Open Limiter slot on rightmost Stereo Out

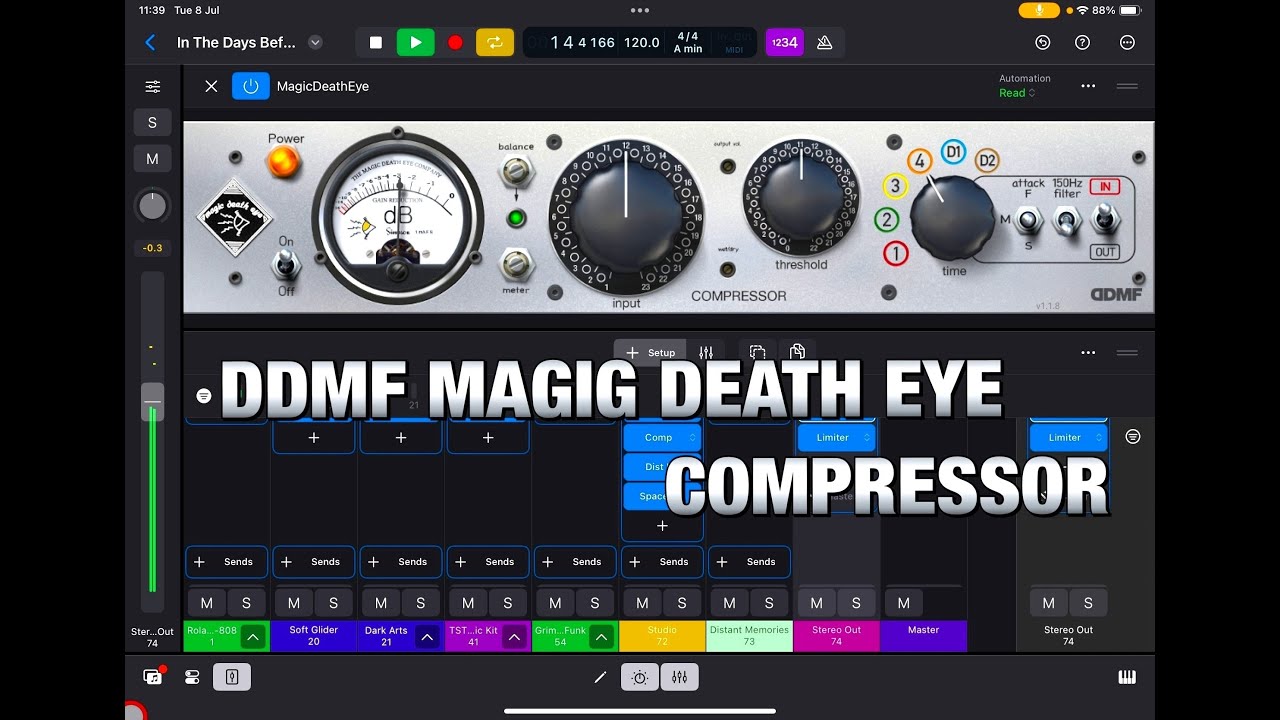pyautogui.click(x=1068, y=437)
